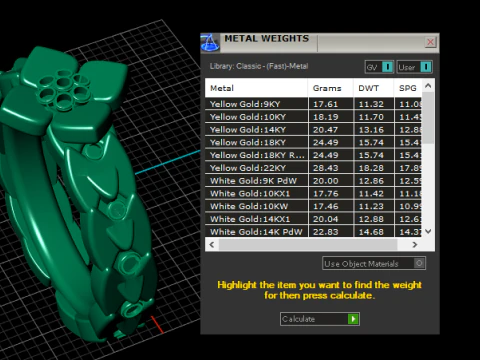This screenshot has height=360, width=480.
Task: Click the 17.61 grams value
Action: (325, 104)
